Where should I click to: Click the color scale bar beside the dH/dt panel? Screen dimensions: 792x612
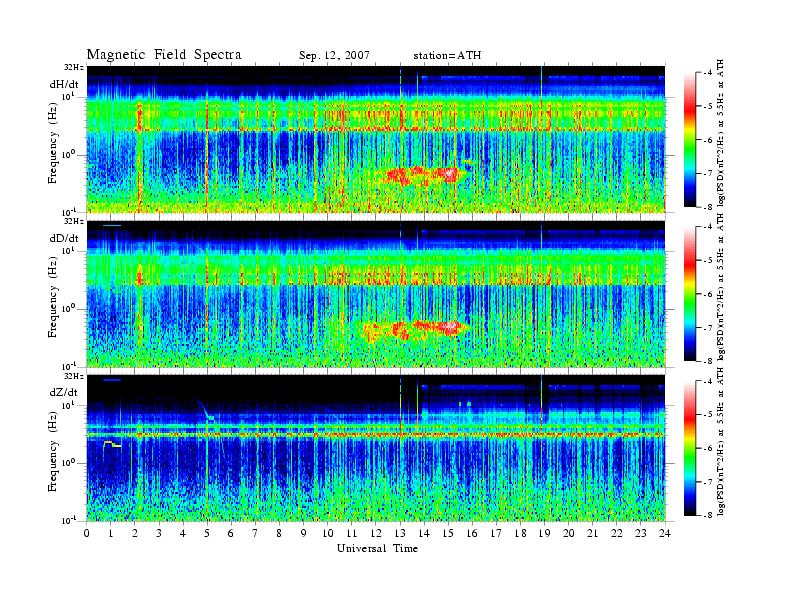(690, 140)
